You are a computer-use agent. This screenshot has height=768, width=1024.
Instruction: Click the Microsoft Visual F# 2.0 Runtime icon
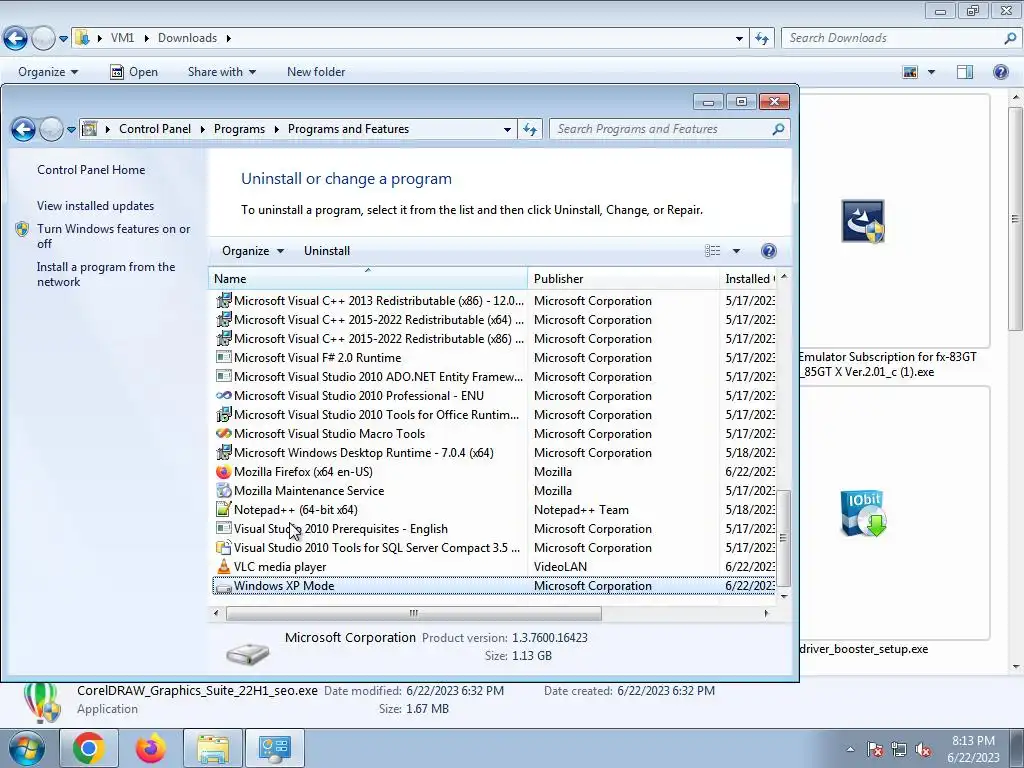pyautogui.click(x=223, y=358)
